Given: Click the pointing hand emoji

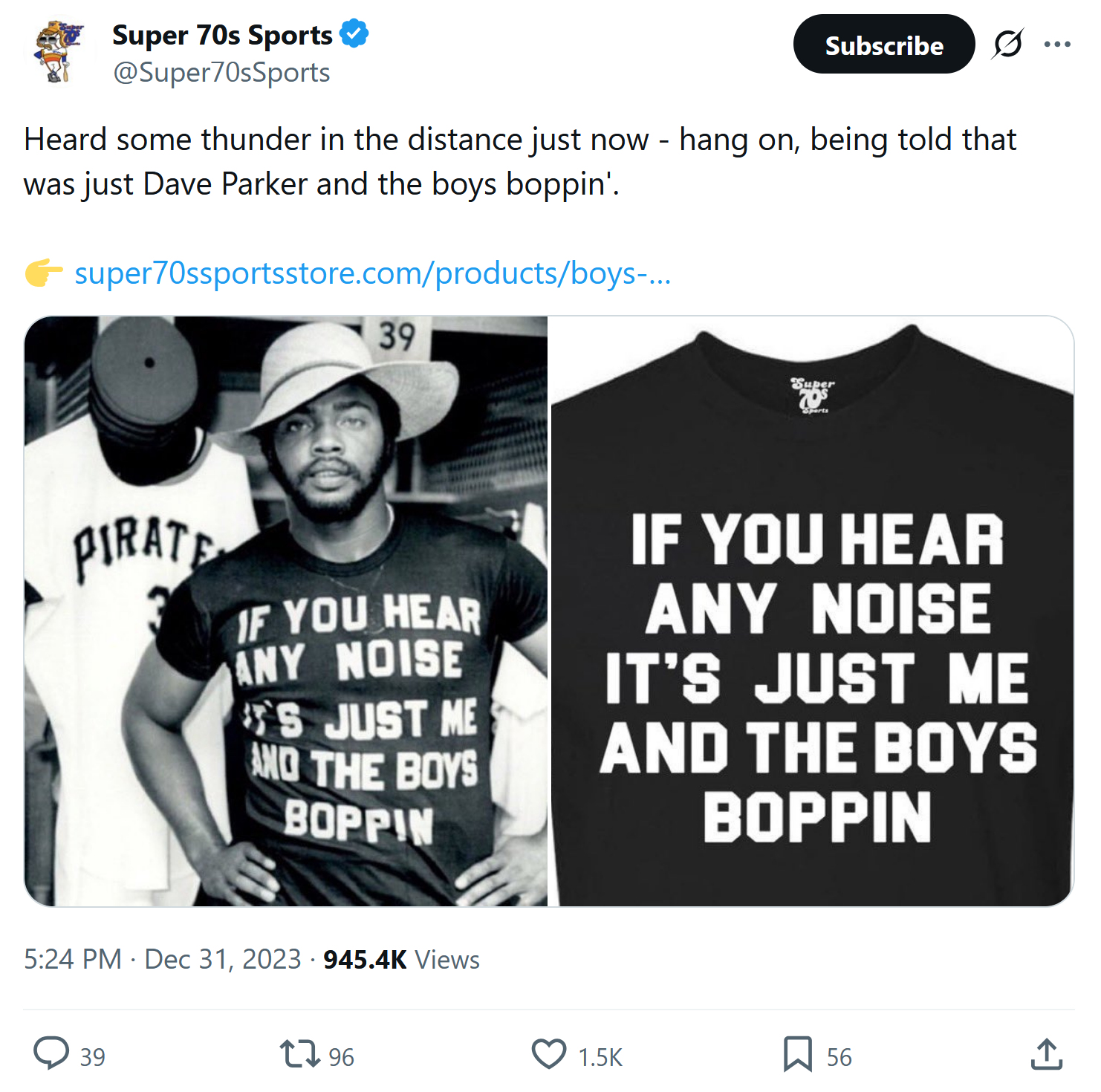Looking at the screenshot, I should (x=44, y=273).
